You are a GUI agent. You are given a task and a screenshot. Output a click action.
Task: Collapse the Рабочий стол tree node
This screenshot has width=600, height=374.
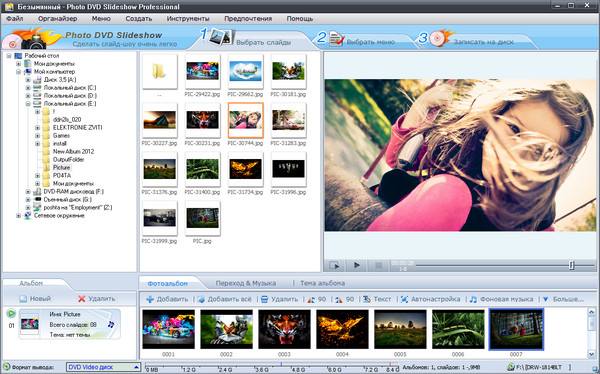tap(9, 56)
